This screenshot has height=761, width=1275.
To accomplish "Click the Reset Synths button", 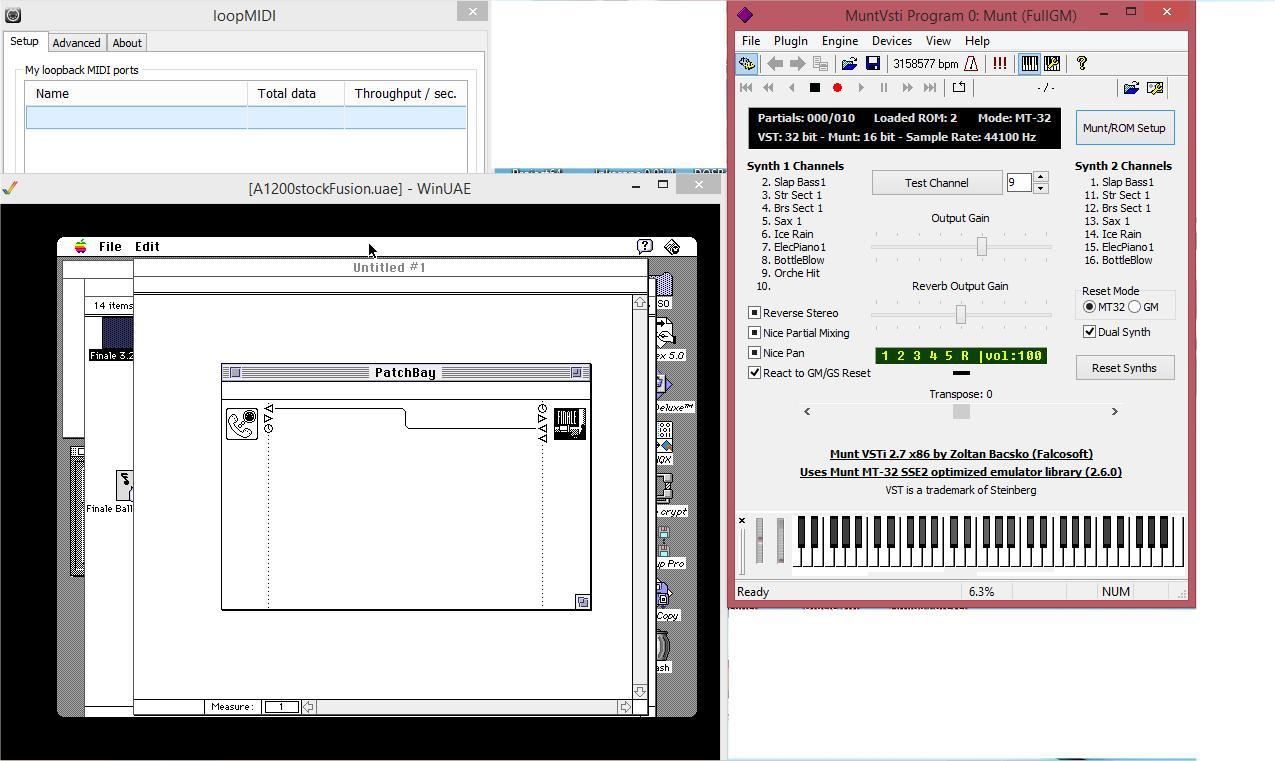I will 1124,368.
